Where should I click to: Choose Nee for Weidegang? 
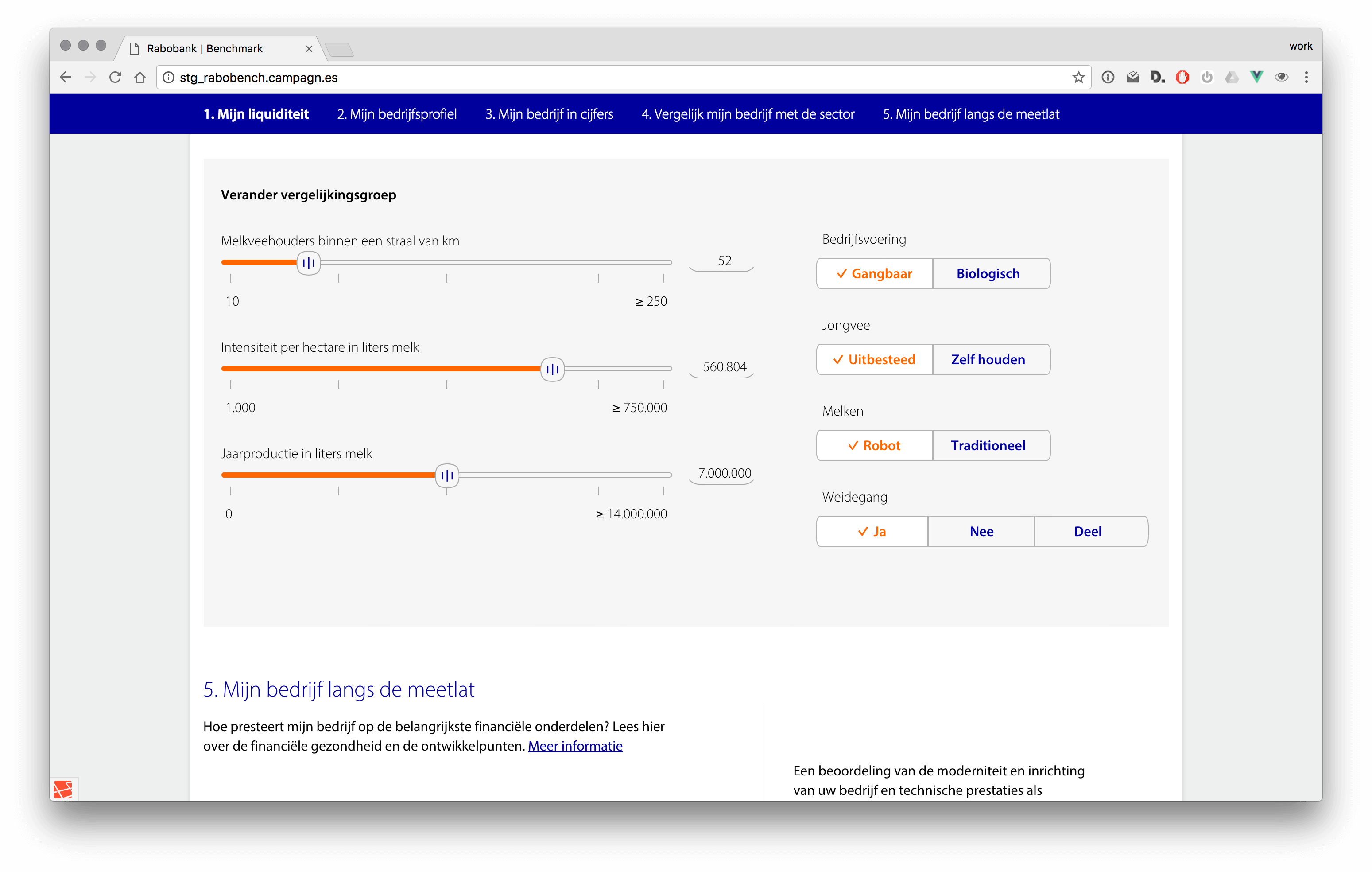[x=981, y=531]
